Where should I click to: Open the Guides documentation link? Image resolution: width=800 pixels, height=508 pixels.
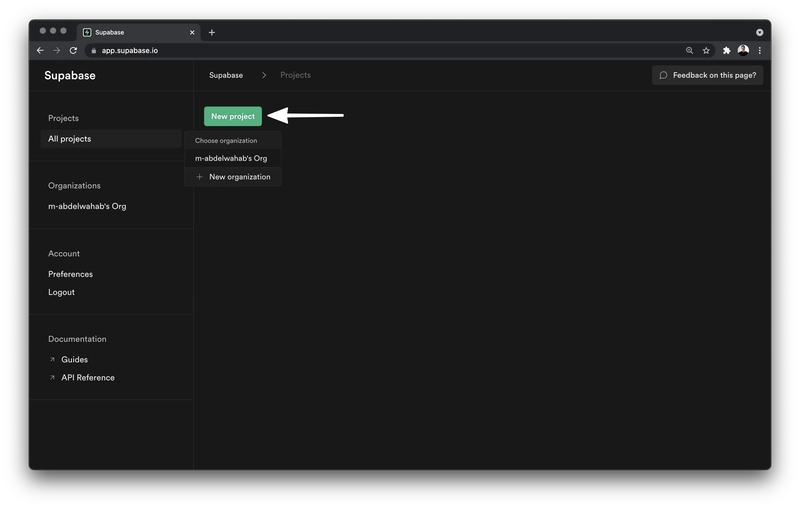[74, 360]
